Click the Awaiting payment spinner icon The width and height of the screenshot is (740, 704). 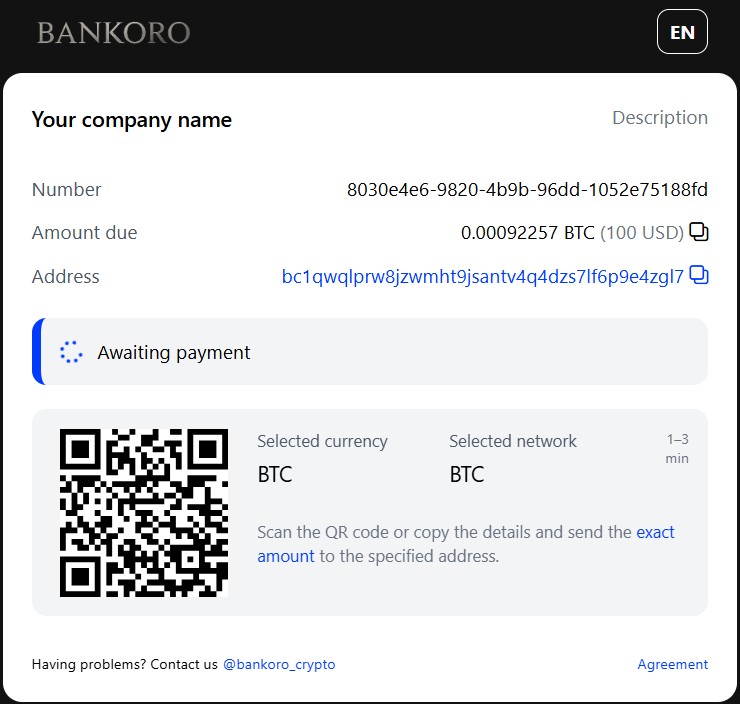(x=71, y=352)
